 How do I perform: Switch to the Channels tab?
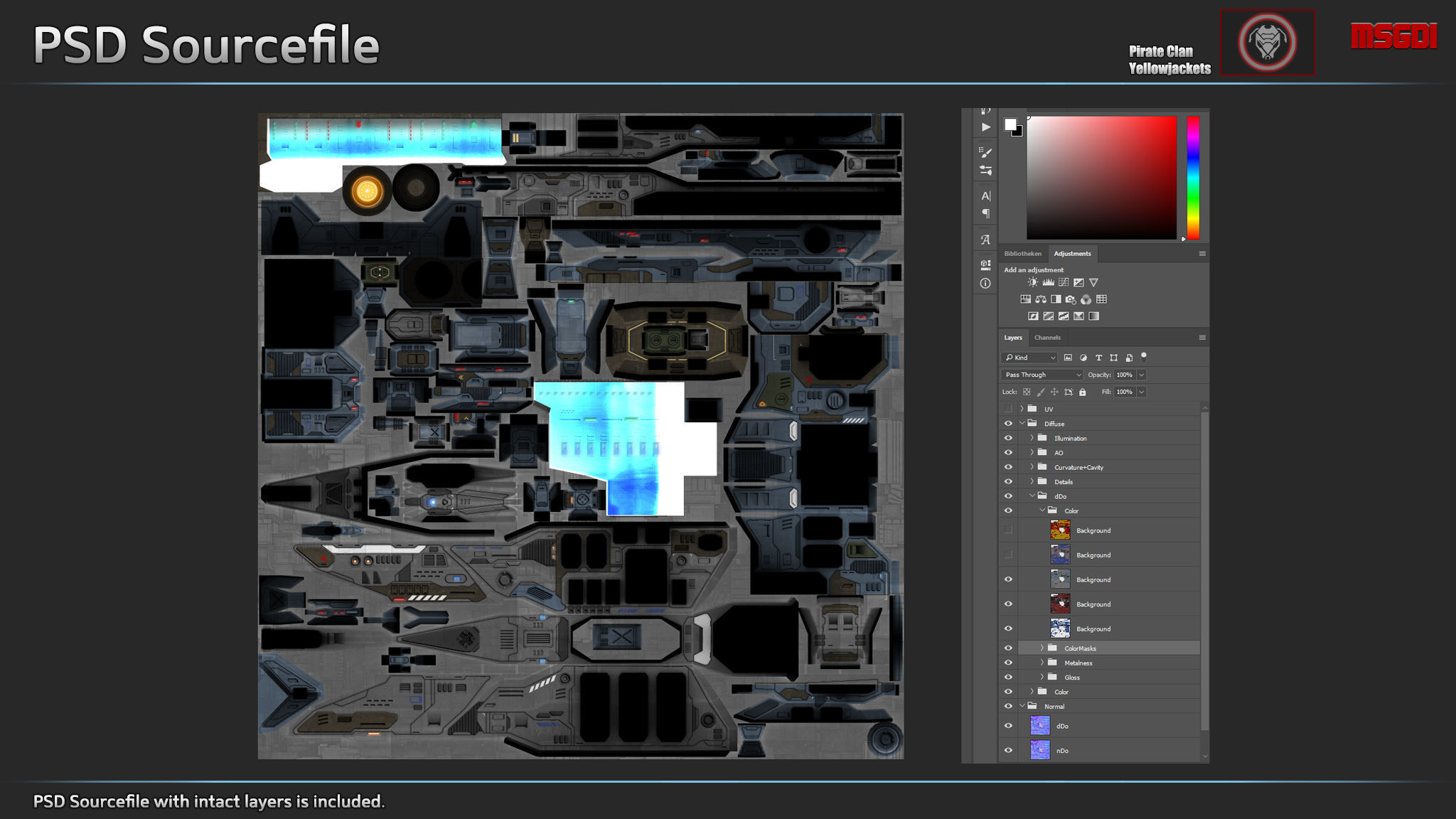[x=1047, y=338]
